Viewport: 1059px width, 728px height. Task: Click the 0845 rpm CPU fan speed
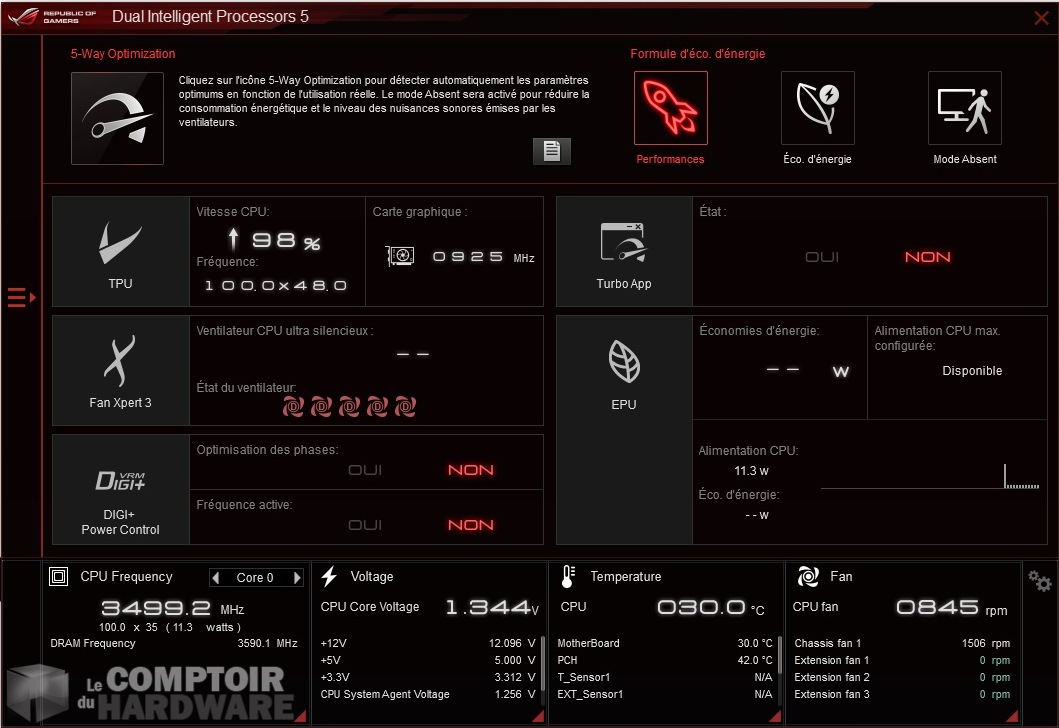pyautogui.click(x=952, y=607)
